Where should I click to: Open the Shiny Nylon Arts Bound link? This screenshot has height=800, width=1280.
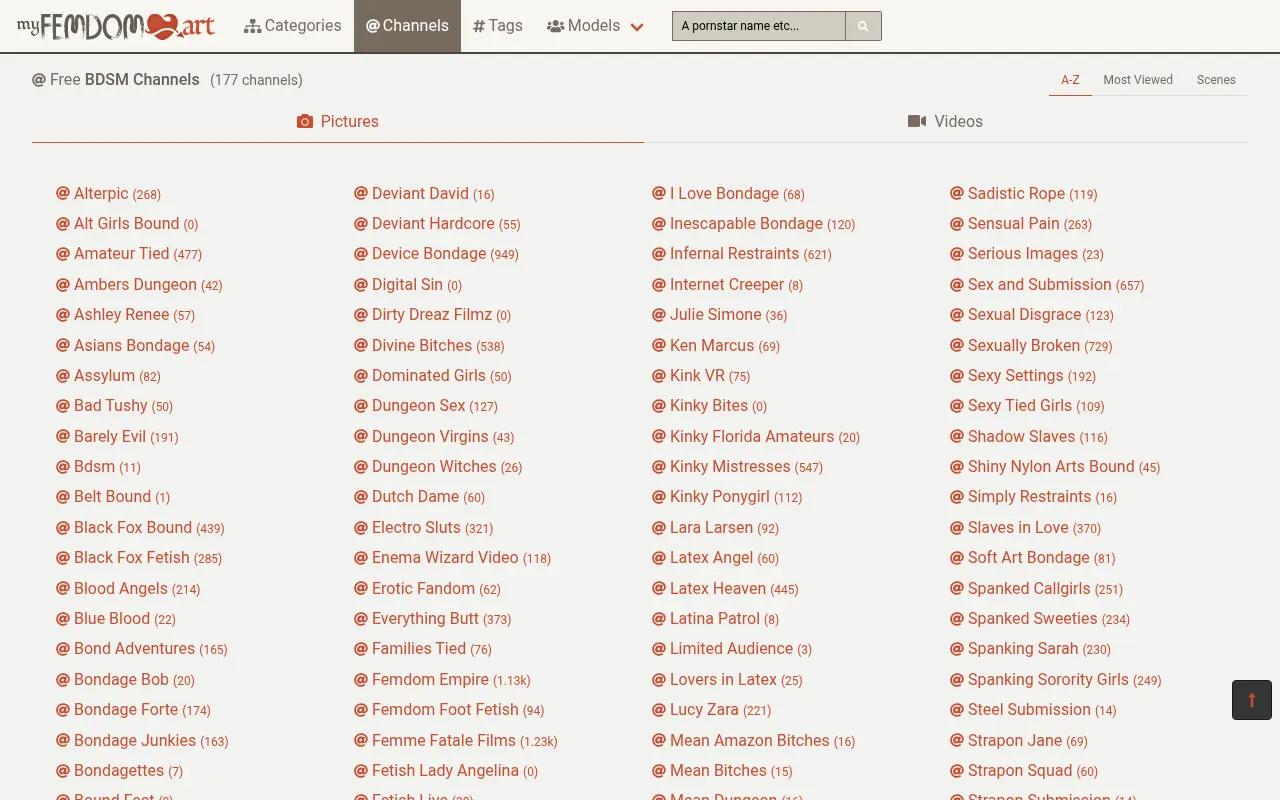click(1055, 467)
